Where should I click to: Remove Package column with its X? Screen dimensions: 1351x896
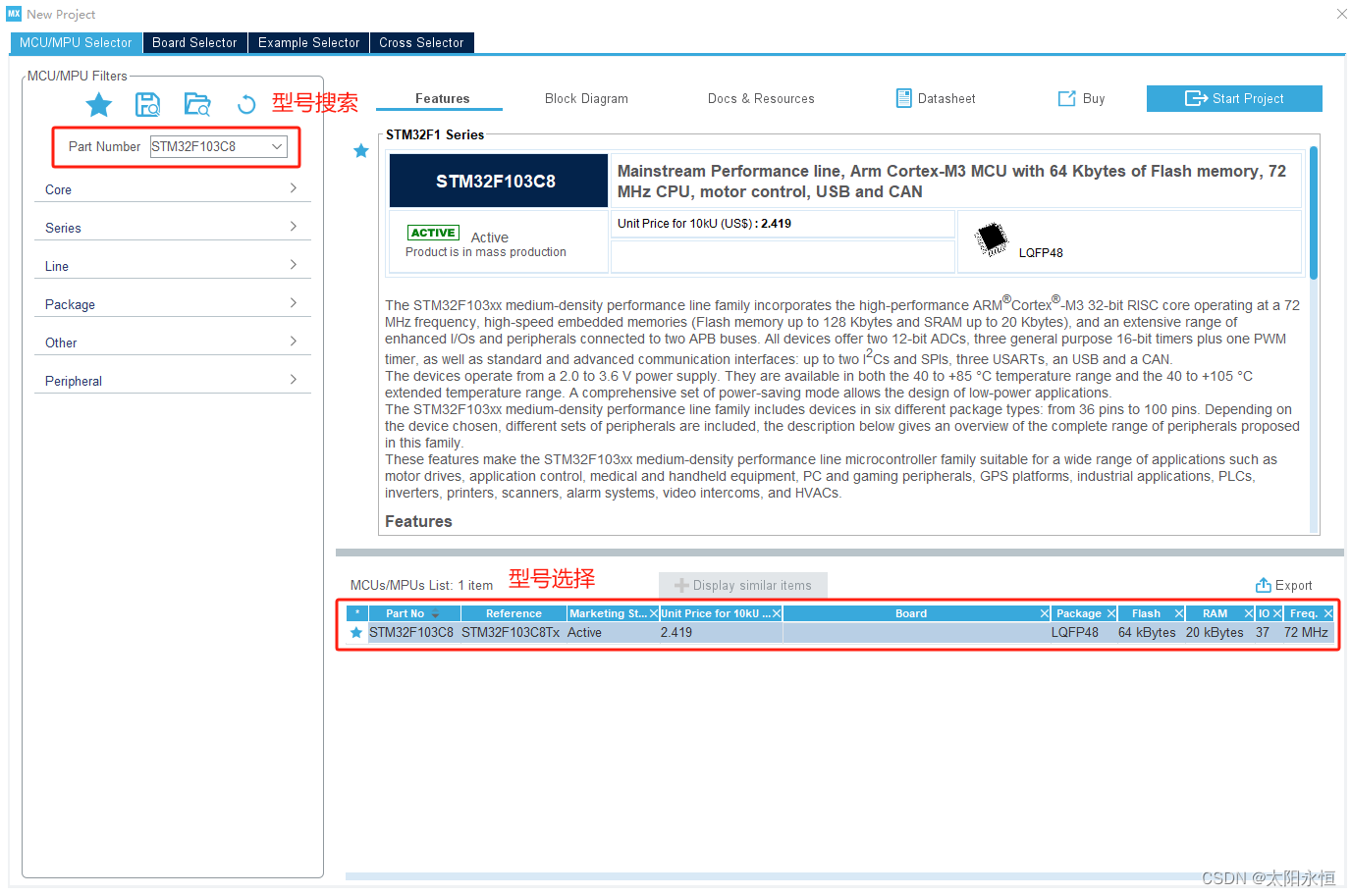click(1111, 613)
